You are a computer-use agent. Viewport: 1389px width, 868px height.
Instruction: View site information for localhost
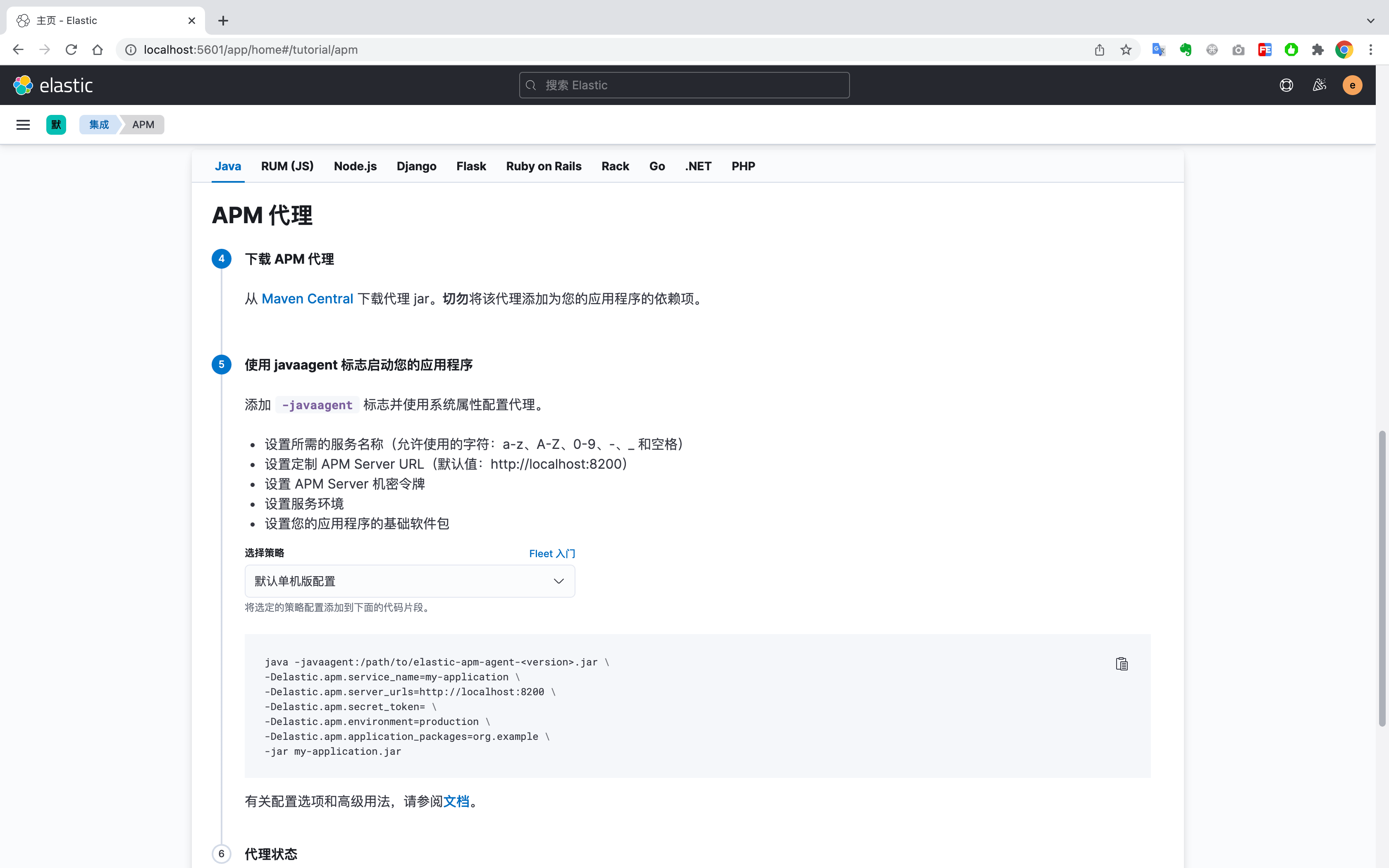click(x=131, y=50)
